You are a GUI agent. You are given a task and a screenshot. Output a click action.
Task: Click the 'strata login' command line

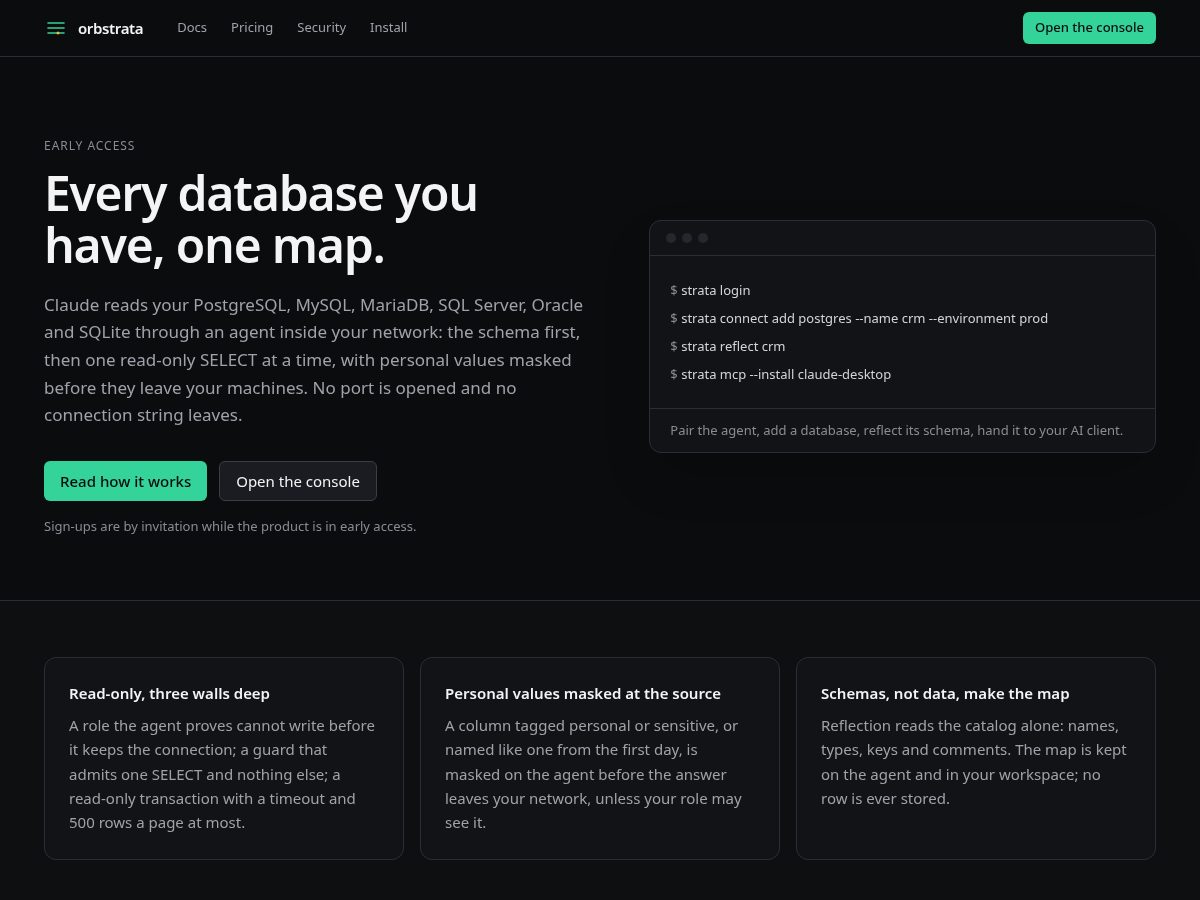click(x=710, y=290)
